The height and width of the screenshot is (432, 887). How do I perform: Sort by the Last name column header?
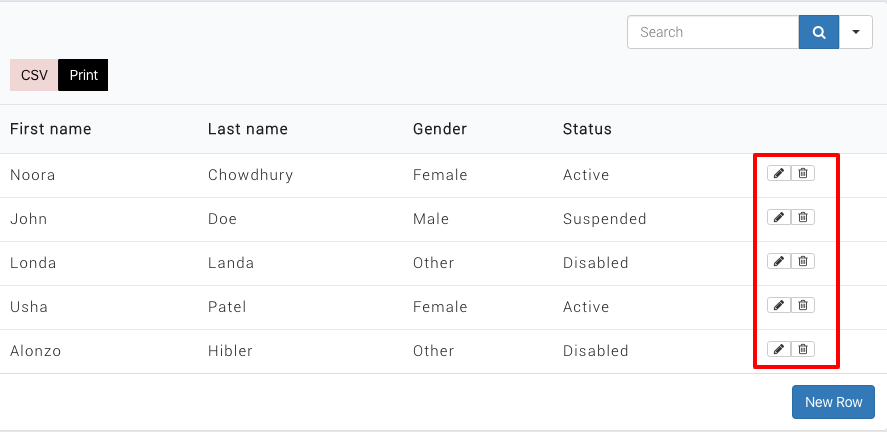[x=248, y=129]
